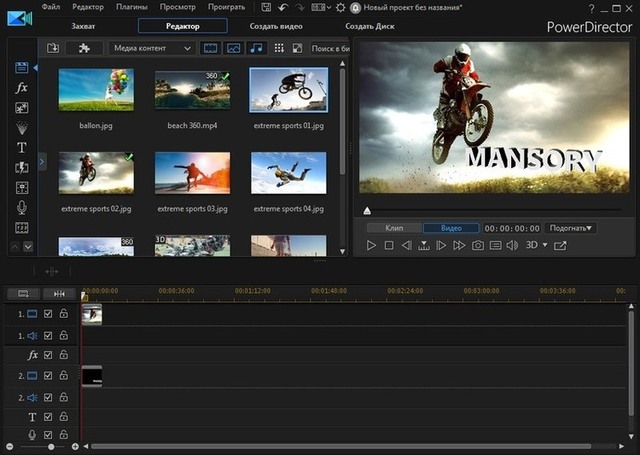
Task: Uncheck the fx track enable checkbox
Action: tap(48, 355)
